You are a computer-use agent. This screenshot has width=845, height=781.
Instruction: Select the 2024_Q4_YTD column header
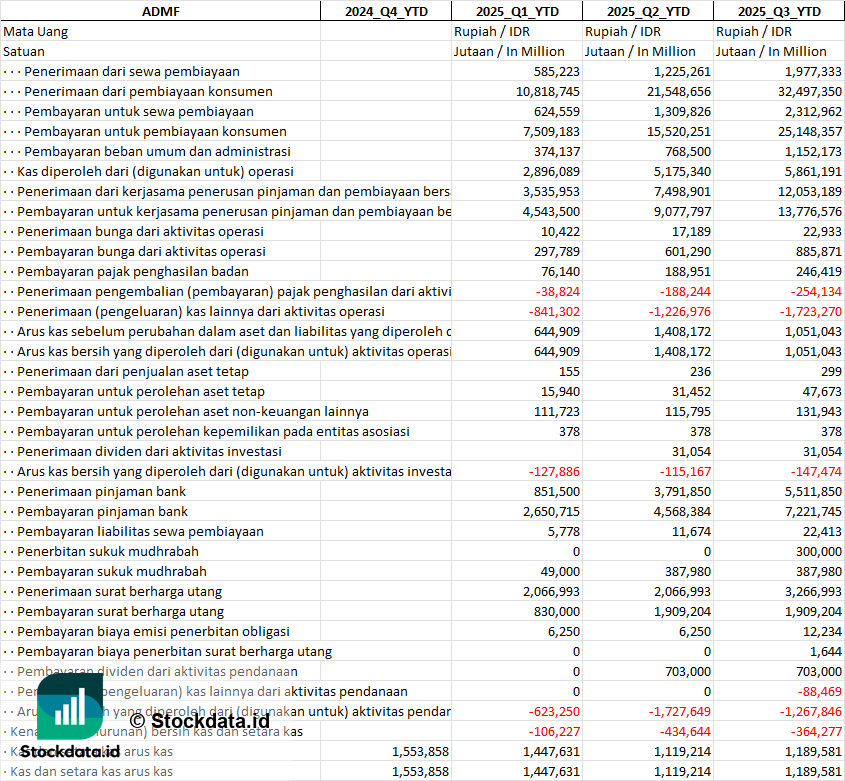385,11
